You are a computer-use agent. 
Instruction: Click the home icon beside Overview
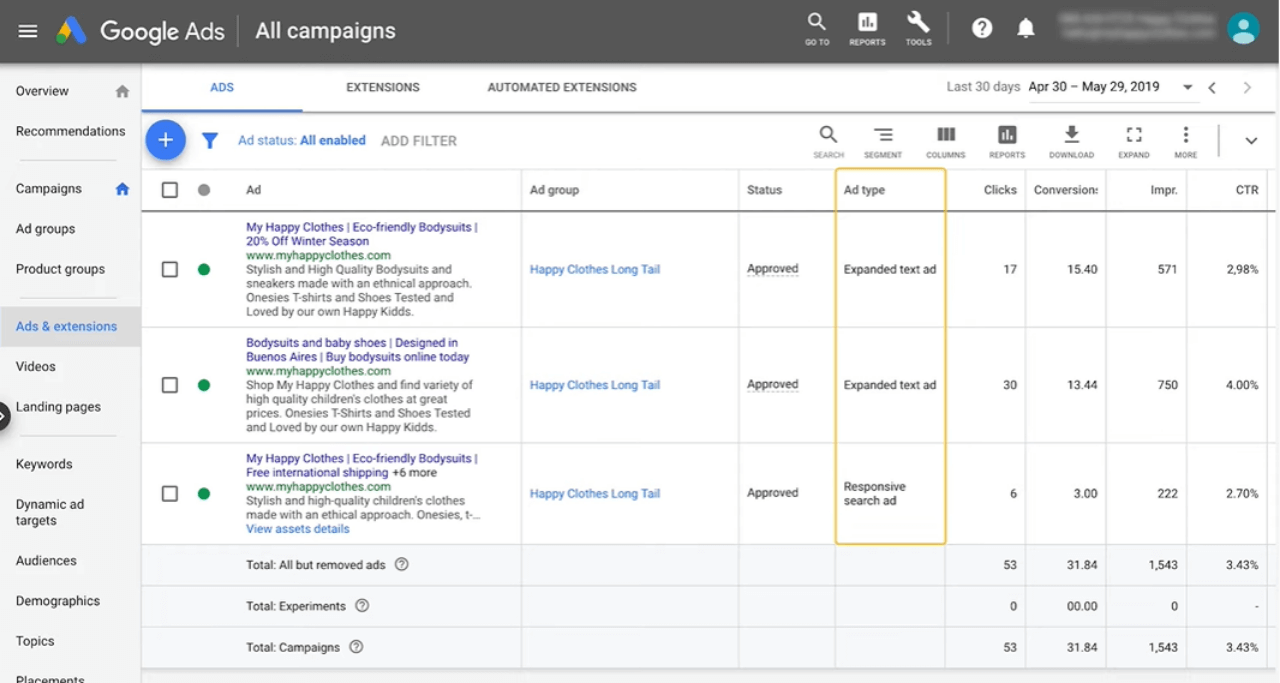tap(122, 91)
